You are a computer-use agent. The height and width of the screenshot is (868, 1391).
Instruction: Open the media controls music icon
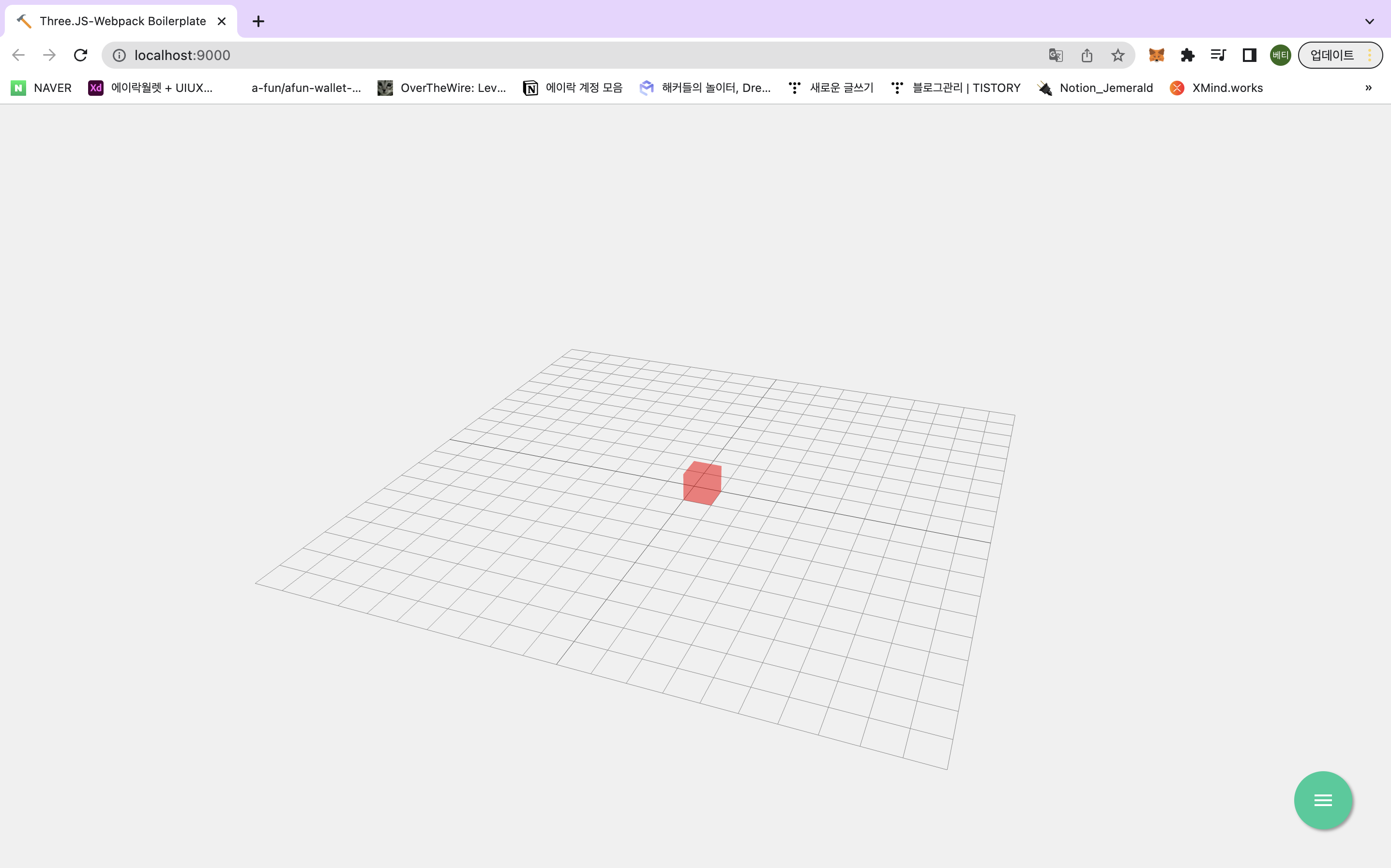[x=1218, y=55]
